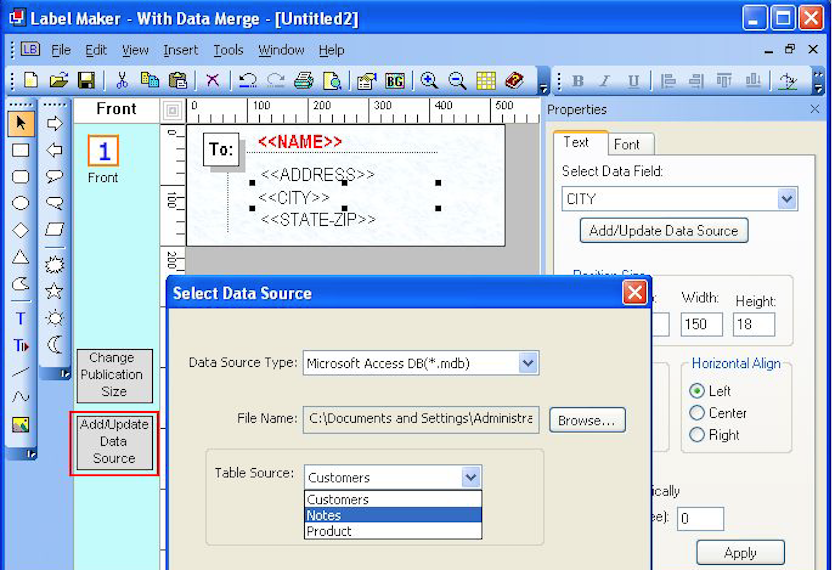
Task: Open the File menu
Action: [x=61, y=50]
